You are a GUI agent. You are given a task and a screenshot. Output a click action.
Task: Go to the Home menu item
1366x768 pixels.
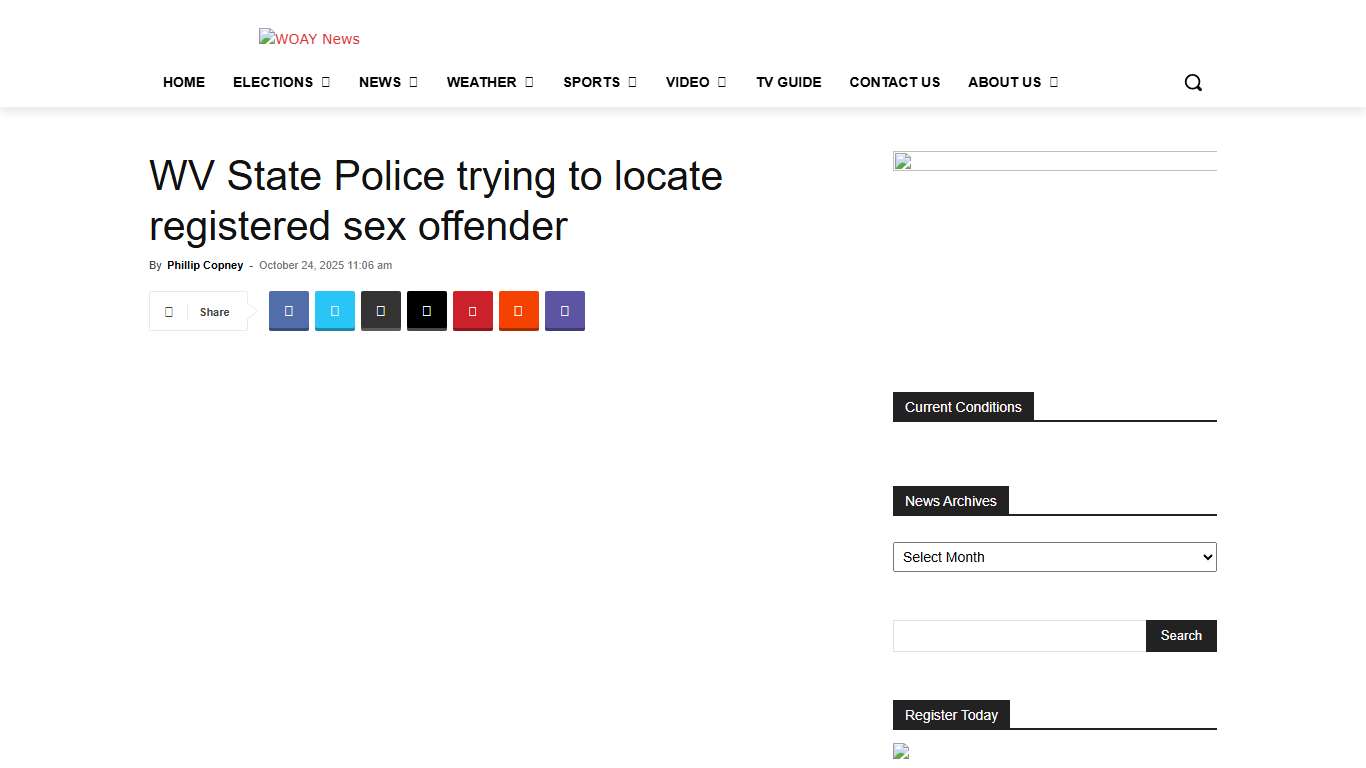tap(184, 82)
